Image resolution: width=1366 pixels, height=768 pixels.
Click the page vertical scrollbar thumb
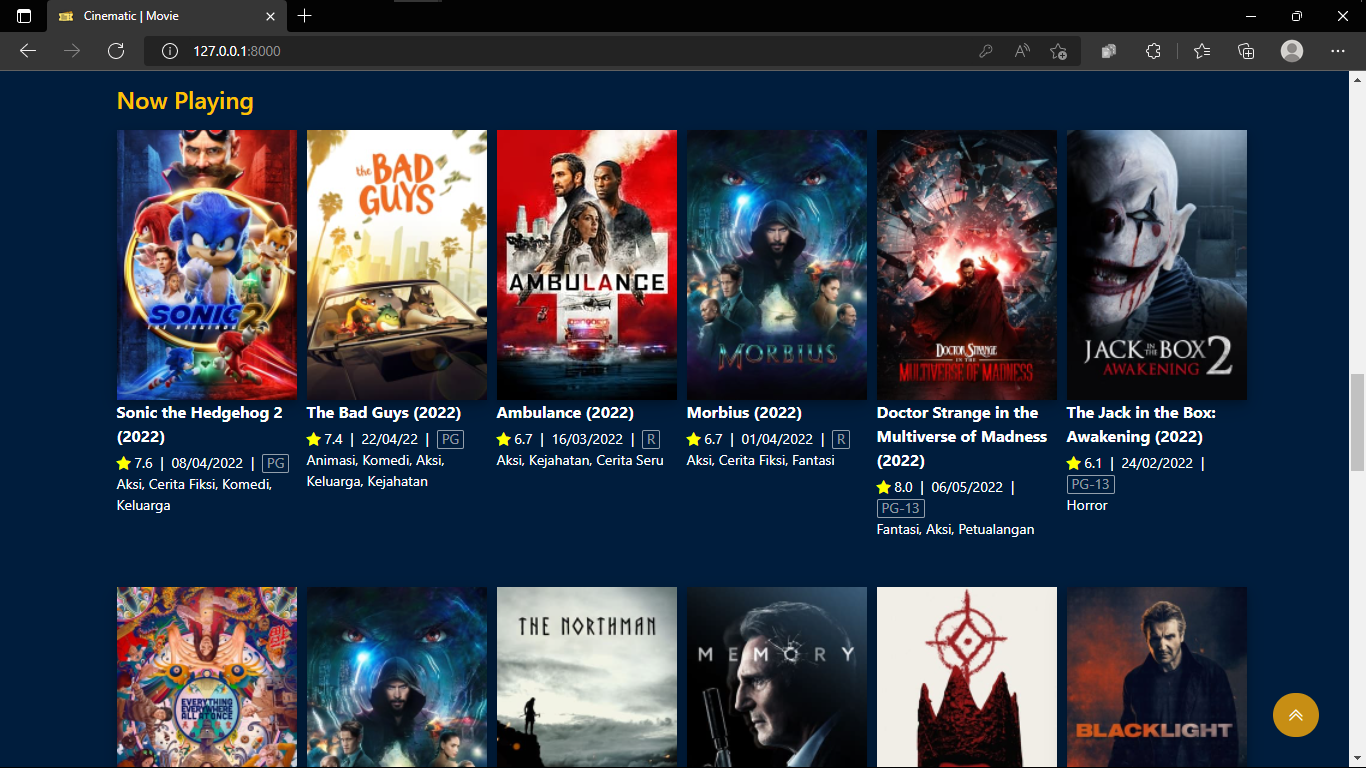[x=1357, y=422]
